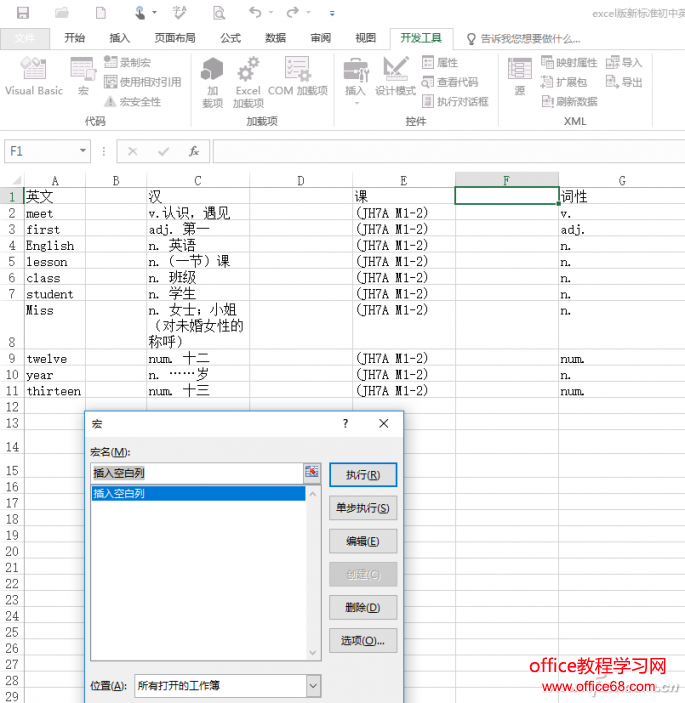Open the redo history dropdown arrow
This screenshot has height=703, width=685.
point(308,13)
